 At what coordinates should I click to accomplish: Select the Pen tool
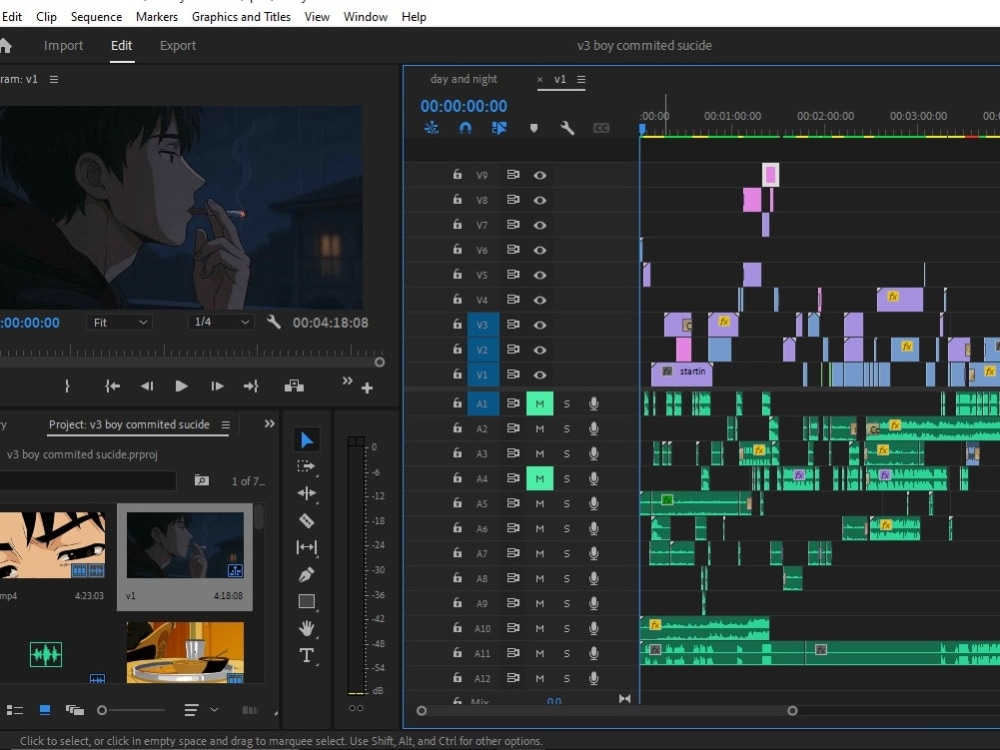[x=307, y=575]
